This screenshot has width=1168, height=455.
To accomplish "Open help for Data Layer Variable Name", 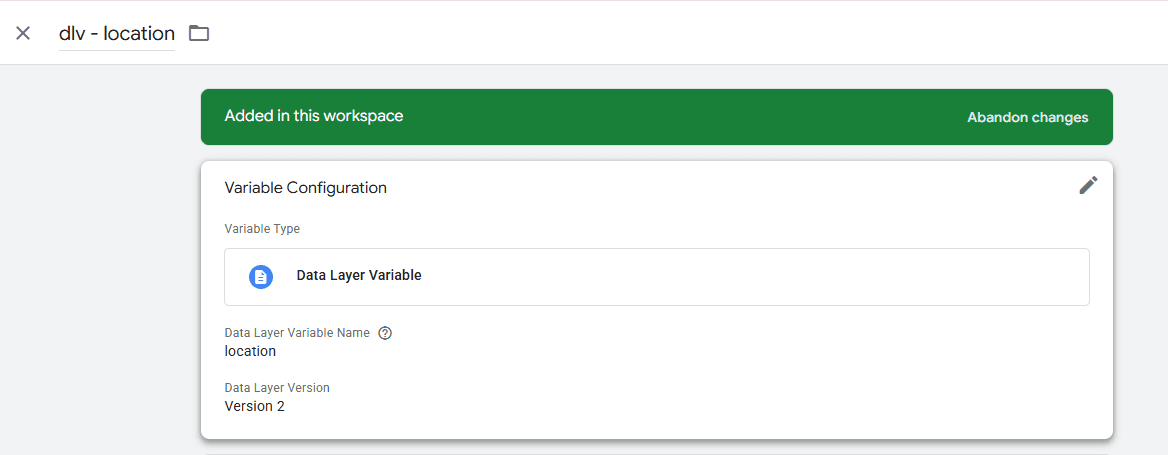I will pos(385,333).
